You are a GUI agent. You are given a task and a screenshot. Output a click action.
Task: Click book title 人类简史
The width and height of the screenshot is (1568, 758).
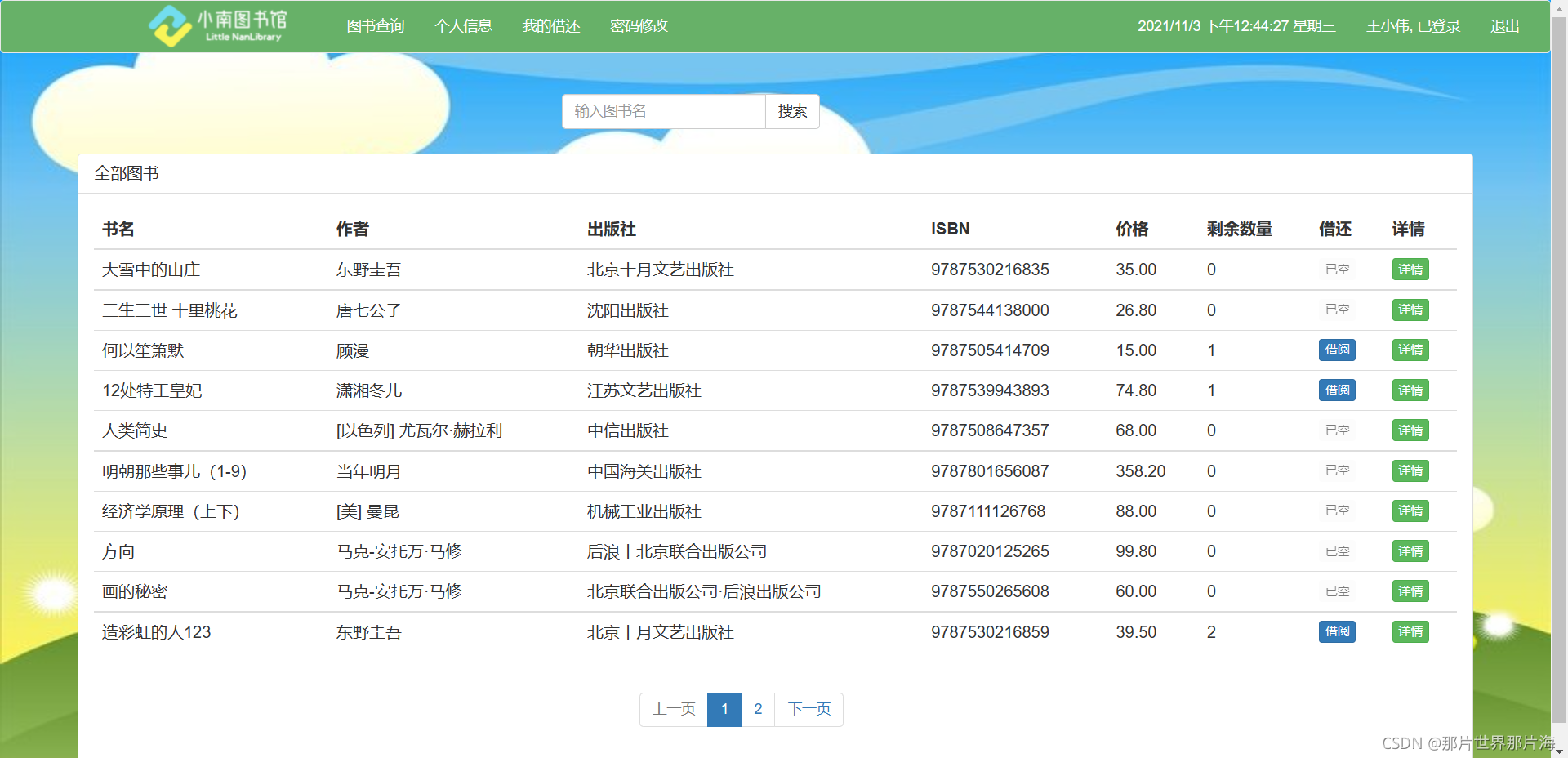tap(135, 430)
